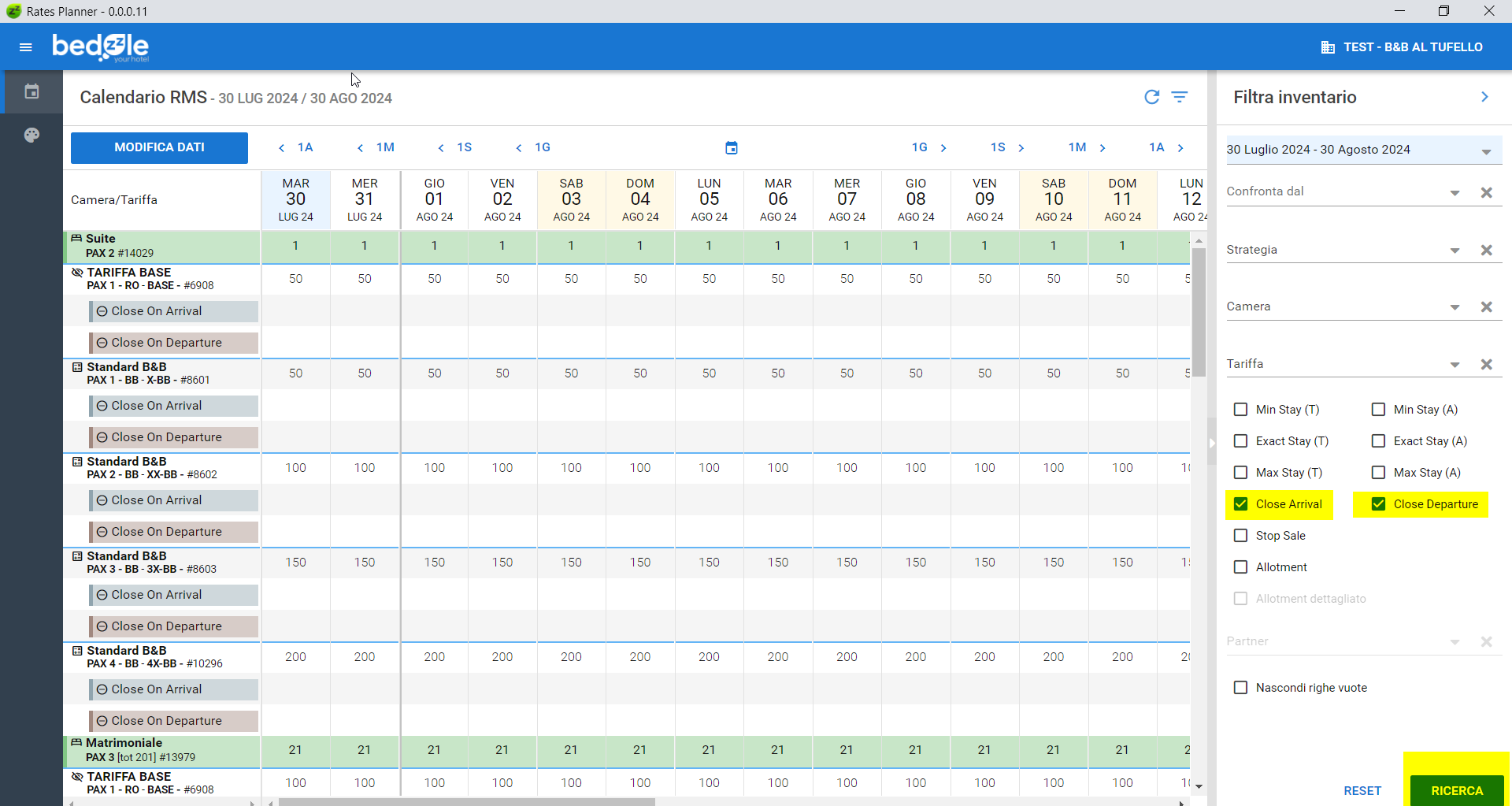Select Standard B&B PAX 3 #8603 rate row

point(162,563)
